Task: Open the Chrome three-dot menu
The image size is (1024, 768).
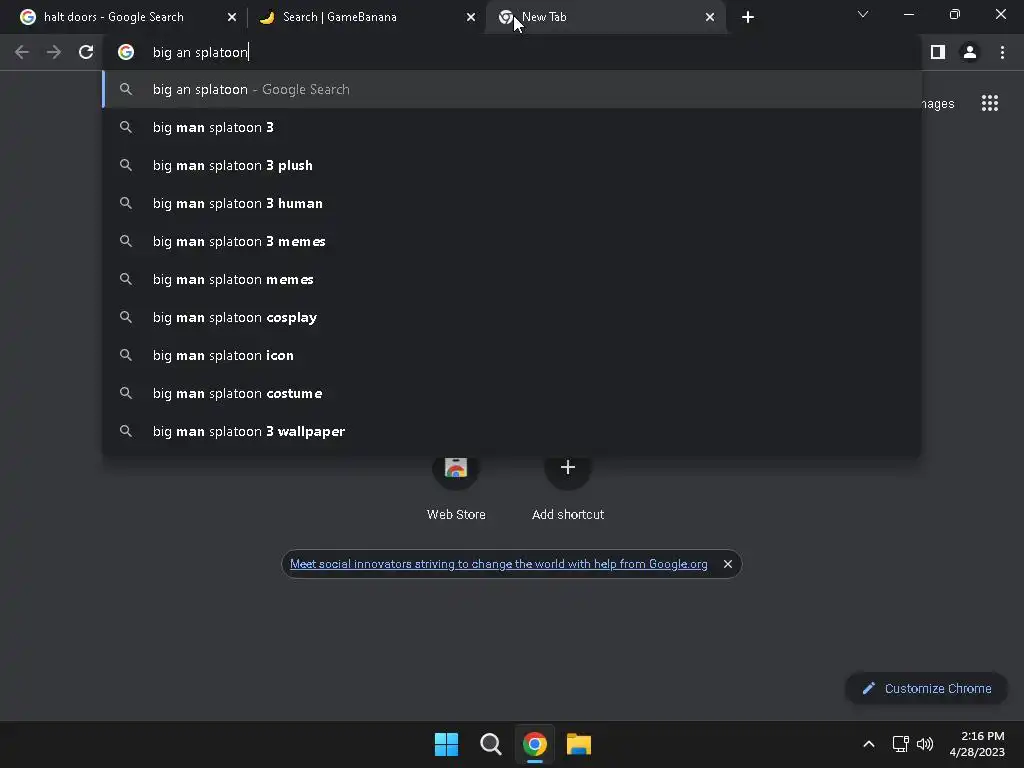Action: [1002, 52]
